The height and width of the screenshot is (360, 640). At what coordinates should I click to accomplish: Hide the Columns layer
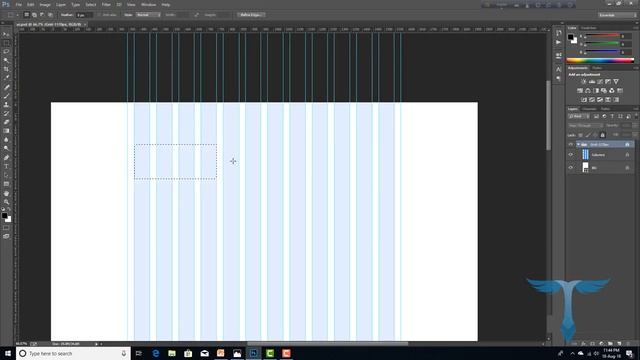571,155
